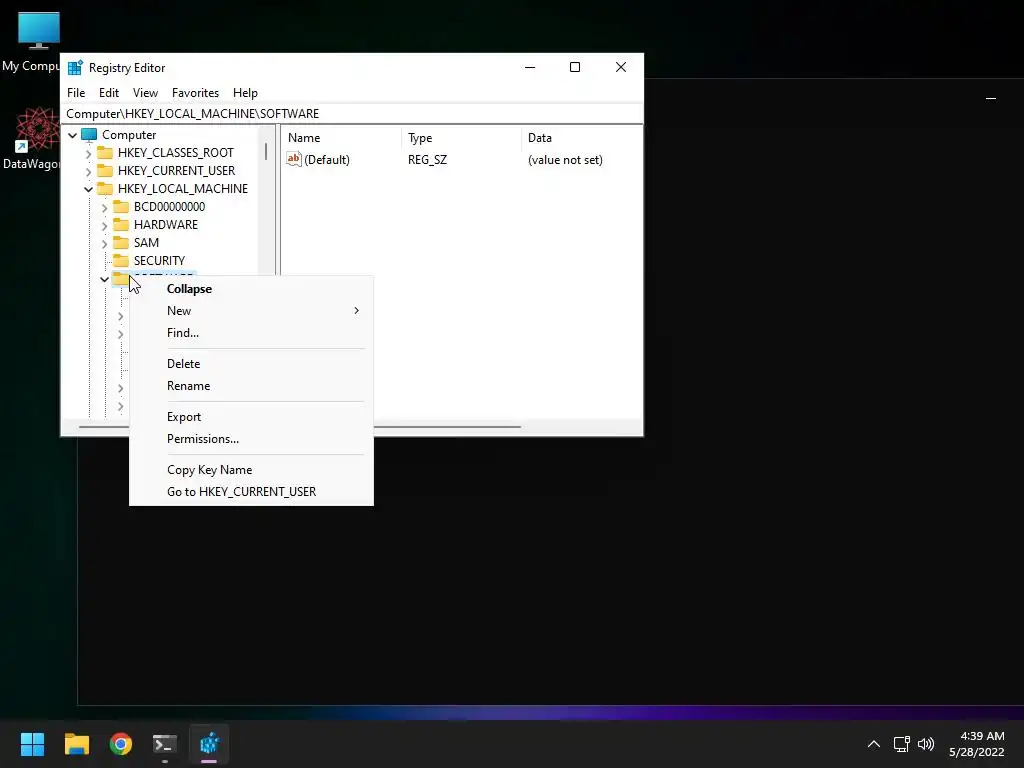1024x768 pixels.
Task: Click the SECURITY folder icon
Action: [121, 261]
